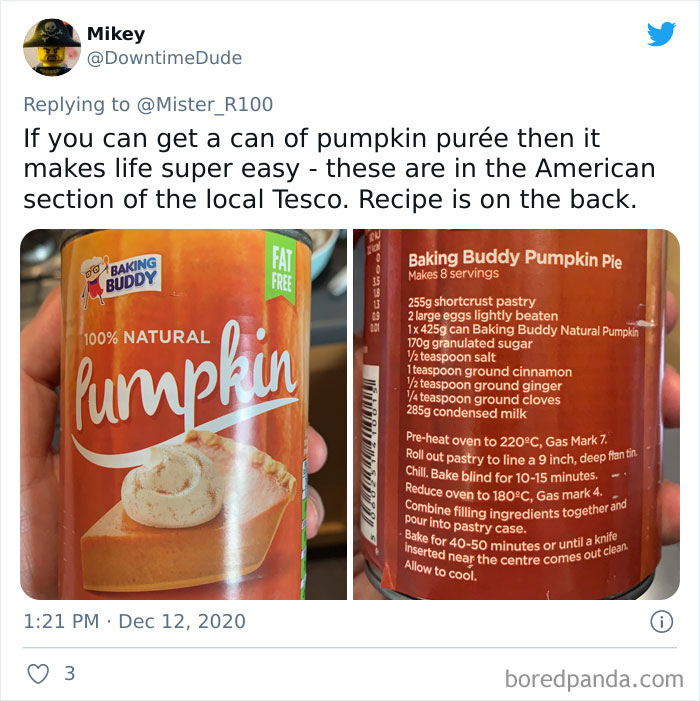Screen dimensions: 700x701
Task: Open the 1:21 PM Dec 12, 2020 timestamp
Action: click(x=135, y=621)
